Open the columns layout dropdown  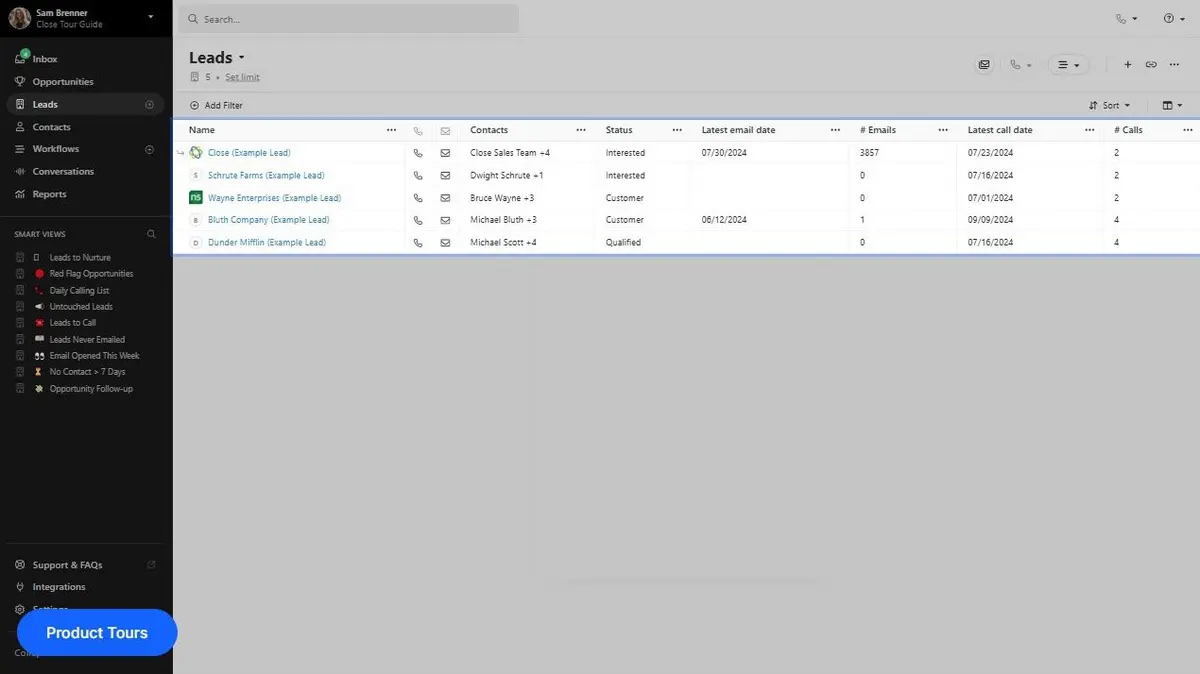pyautogui.click(x=1172, y=105)
